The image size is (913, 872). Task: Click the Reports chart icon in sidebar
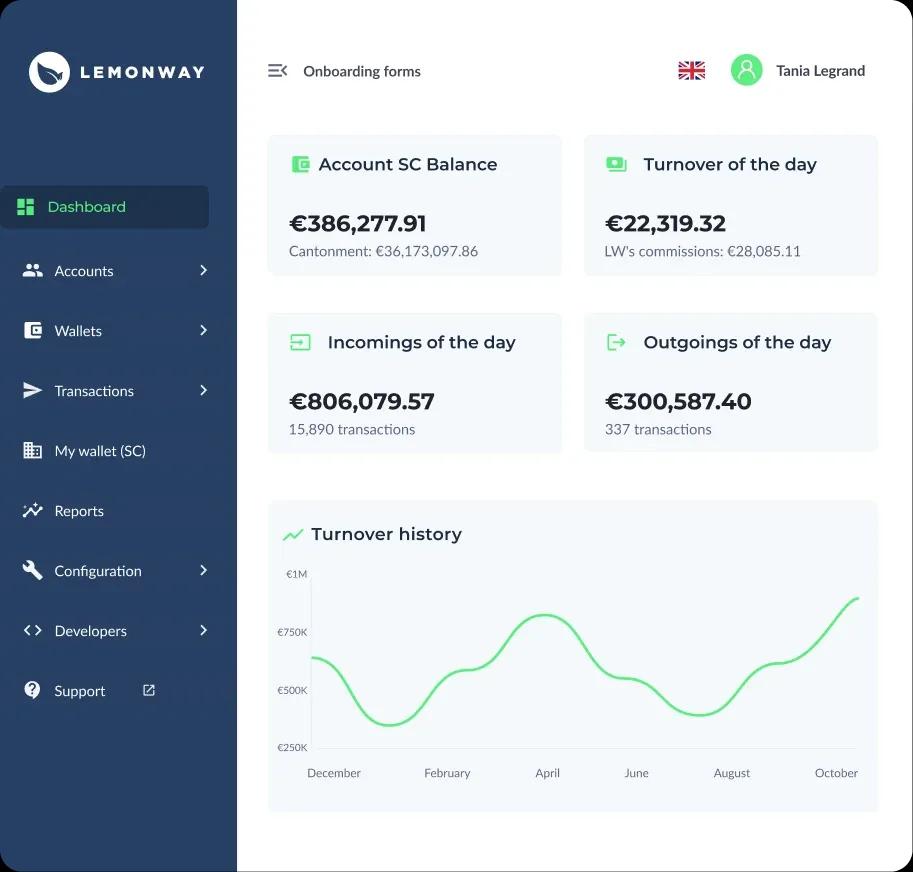click(x=33, y=511)
